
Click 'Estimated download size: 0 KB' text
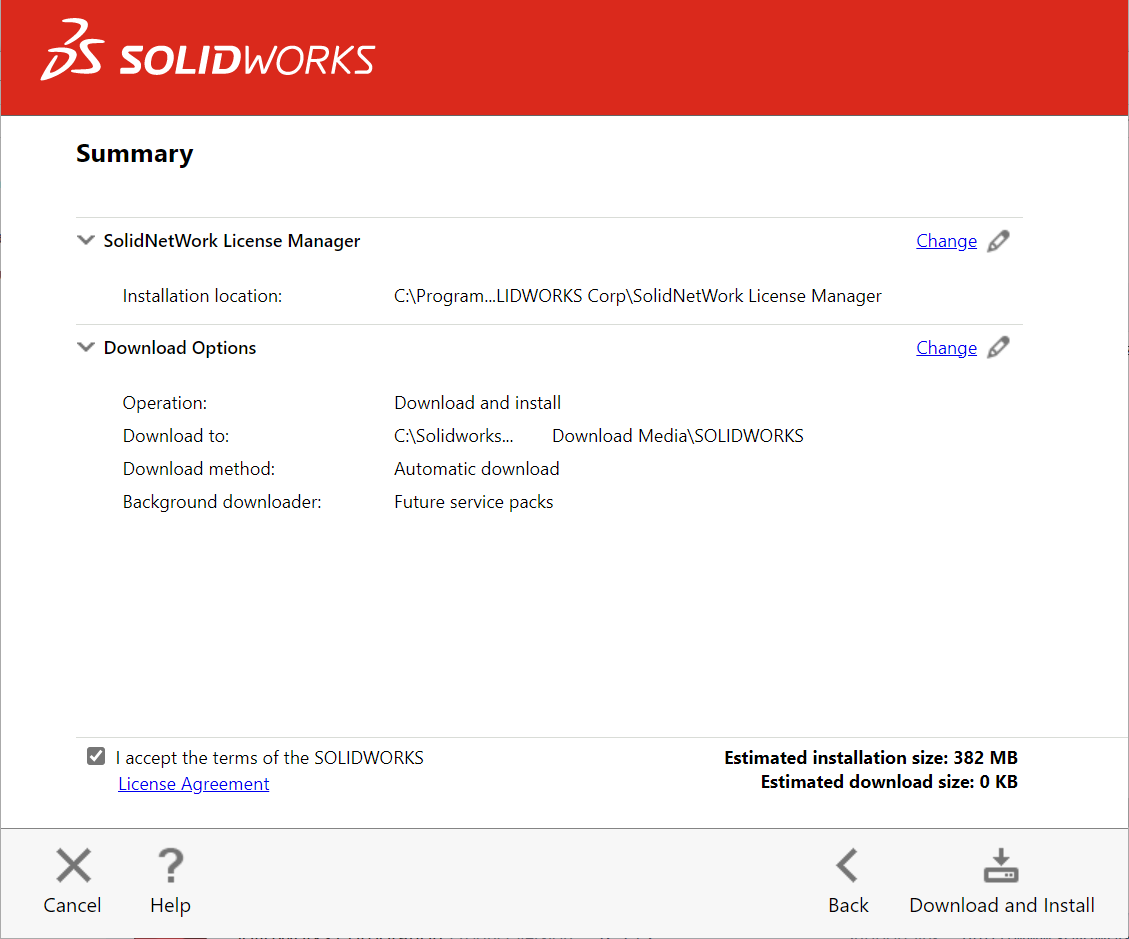click(x=889, y=782)
